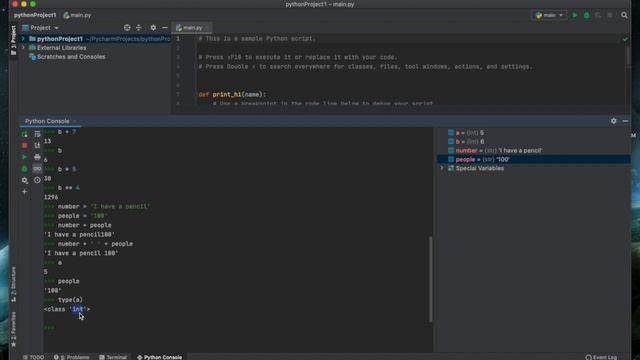Open the Terminal tool window
This screenshot has height=360, width=640.
(x=113, y=357)
